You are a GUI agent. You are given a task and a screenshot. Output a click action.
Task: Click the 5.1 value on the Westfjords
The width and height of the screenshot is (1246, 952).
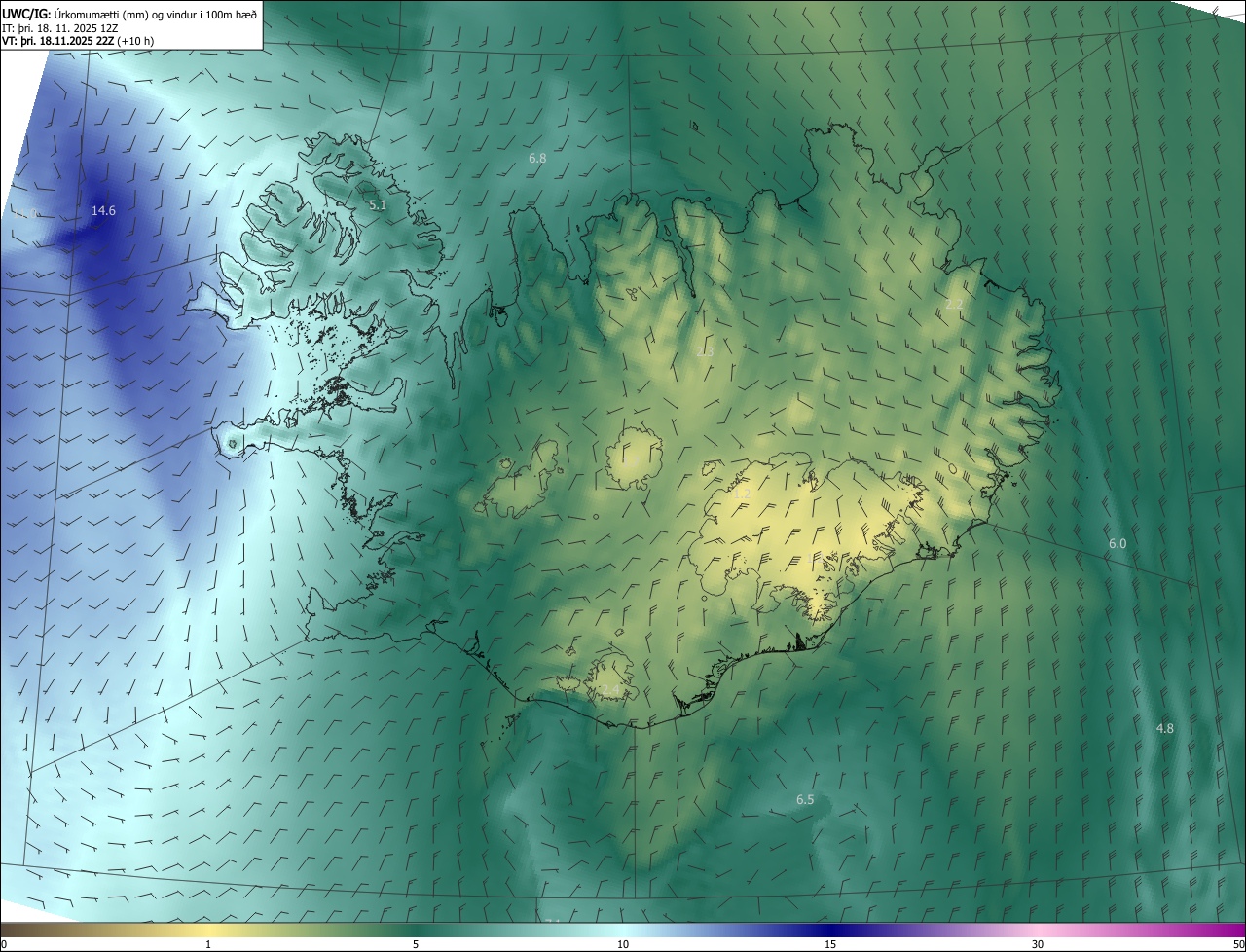point(378,205)
